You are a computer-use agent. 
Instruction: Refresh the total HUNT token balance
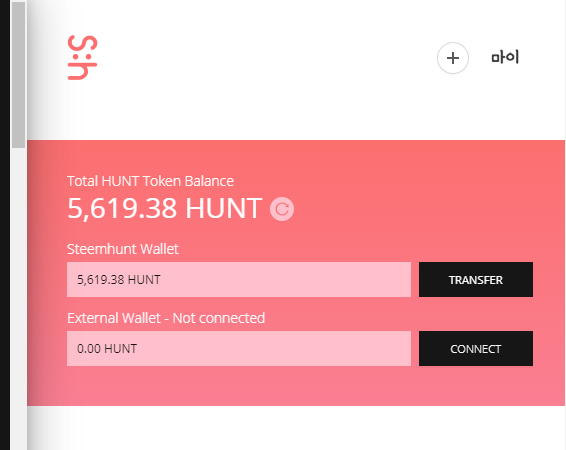click(282, 209)
